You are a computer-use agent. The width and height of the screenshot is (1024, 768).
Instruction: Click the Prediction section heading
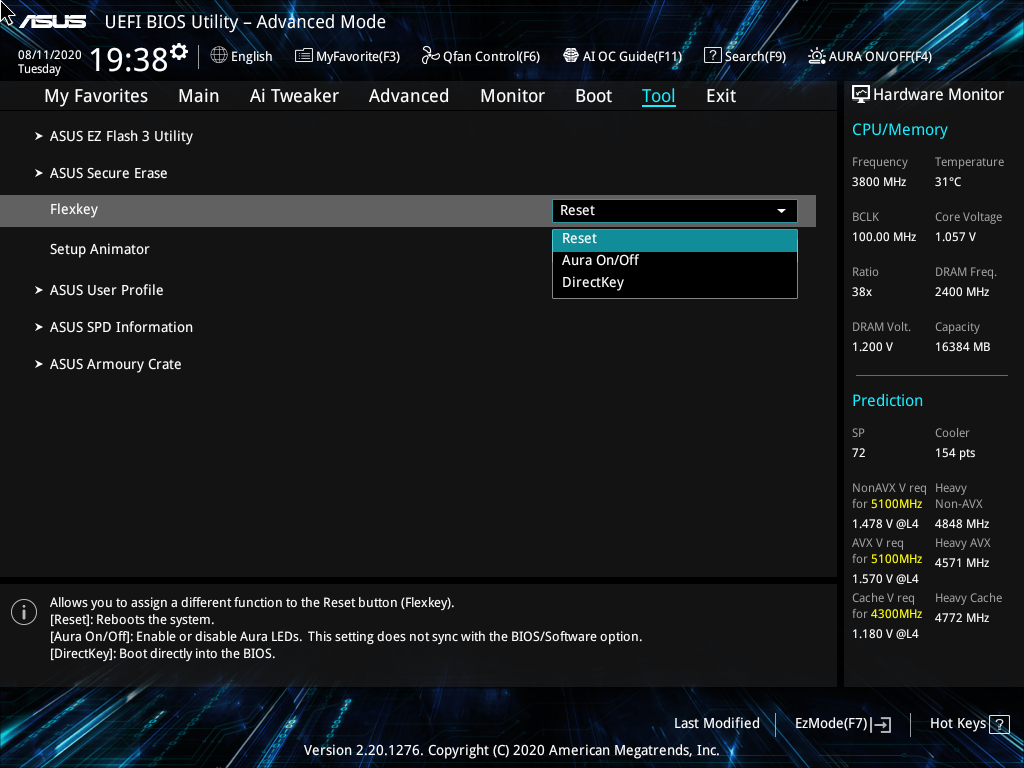point(887,400)
